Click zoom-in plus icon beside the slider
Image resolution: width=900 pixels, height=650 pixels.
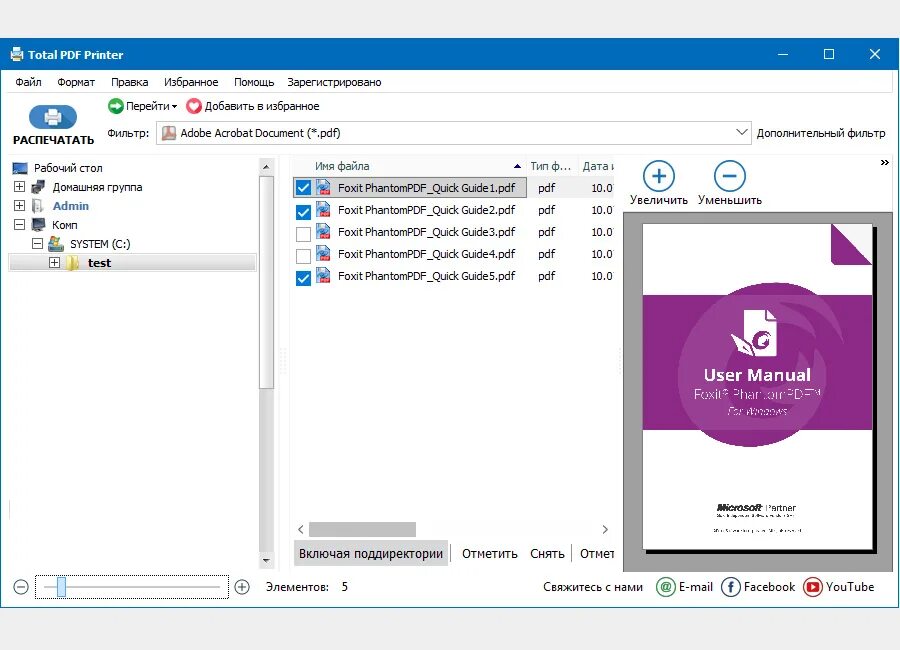tap(242, 587)
